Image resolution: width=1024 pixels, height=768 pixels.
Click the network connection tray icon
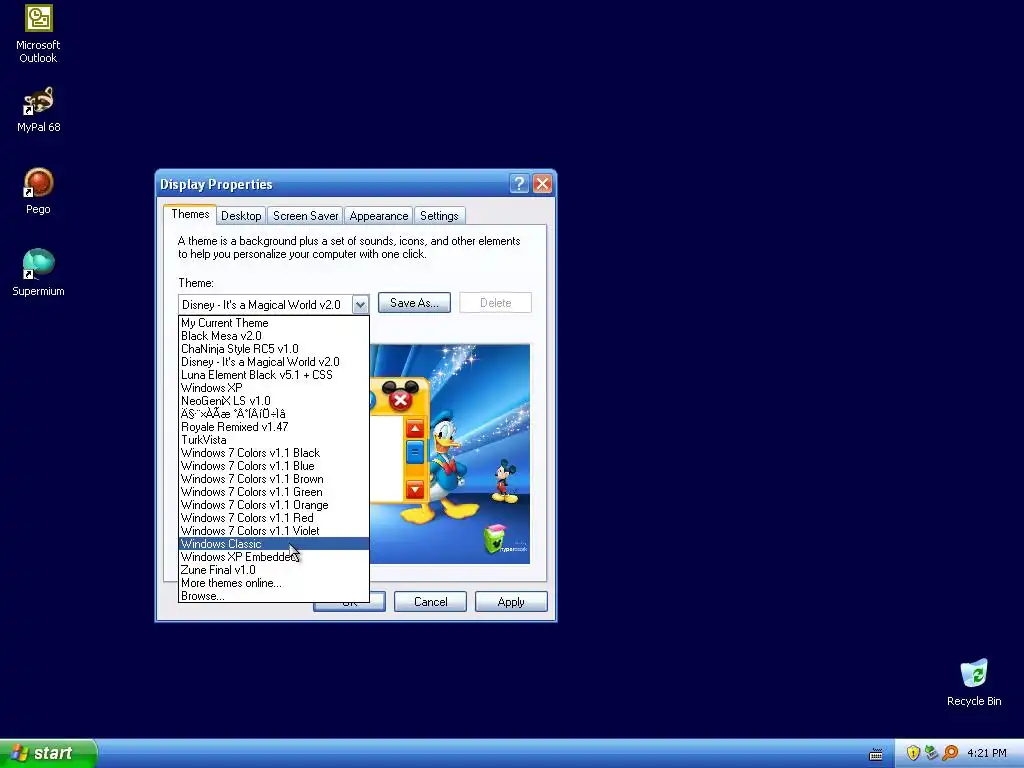click(931, 753)
